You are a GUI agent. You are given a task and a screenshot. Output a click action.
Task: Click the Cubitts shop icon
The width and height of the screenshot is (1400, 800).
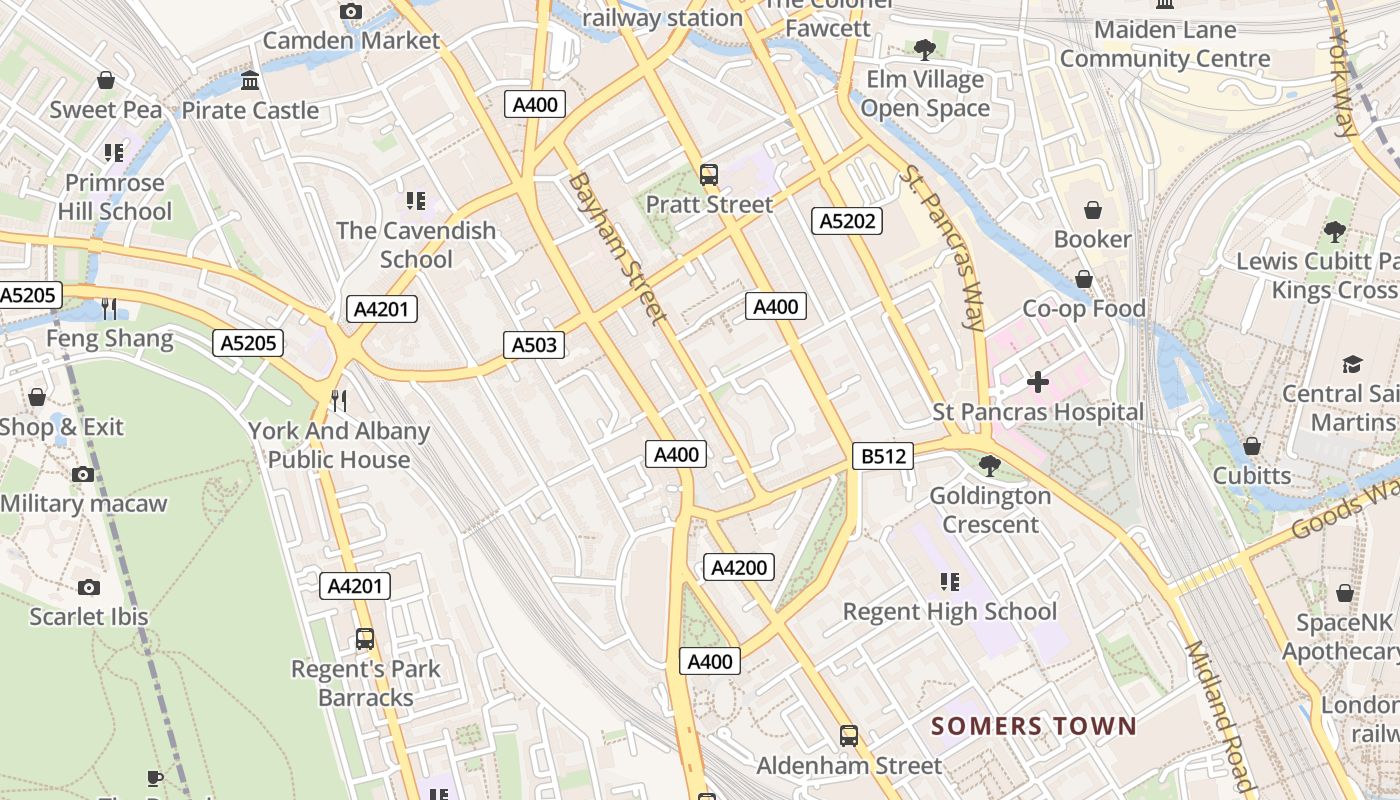1252,446
